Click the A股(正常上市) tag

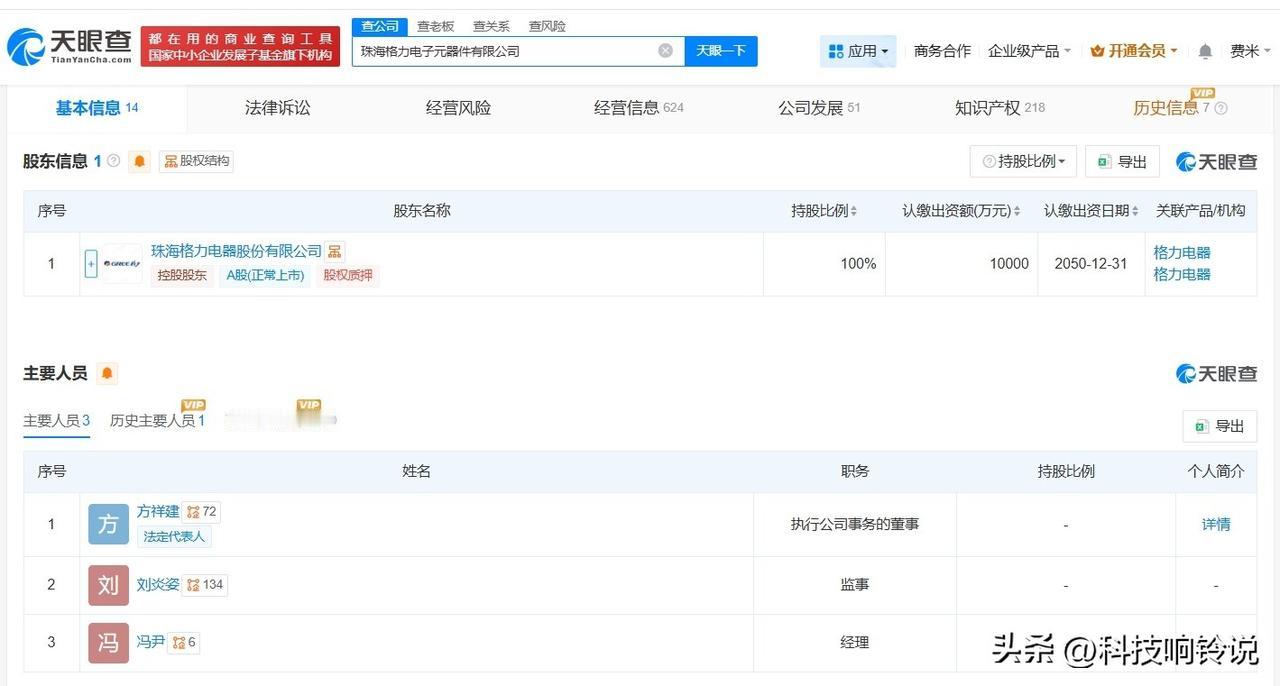pyautogui.click(x=265, y=275)
